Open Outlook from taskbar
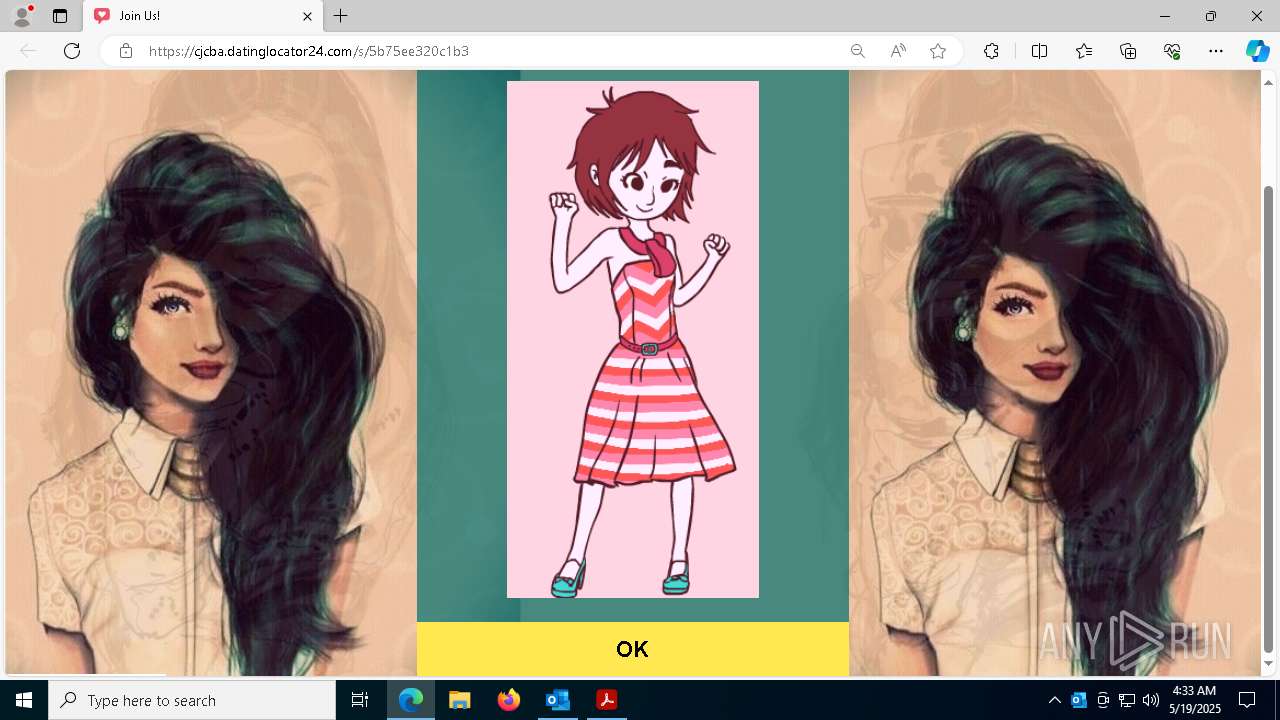The height and width of the screenshot is (720, 1280). (x=557, y=700)
